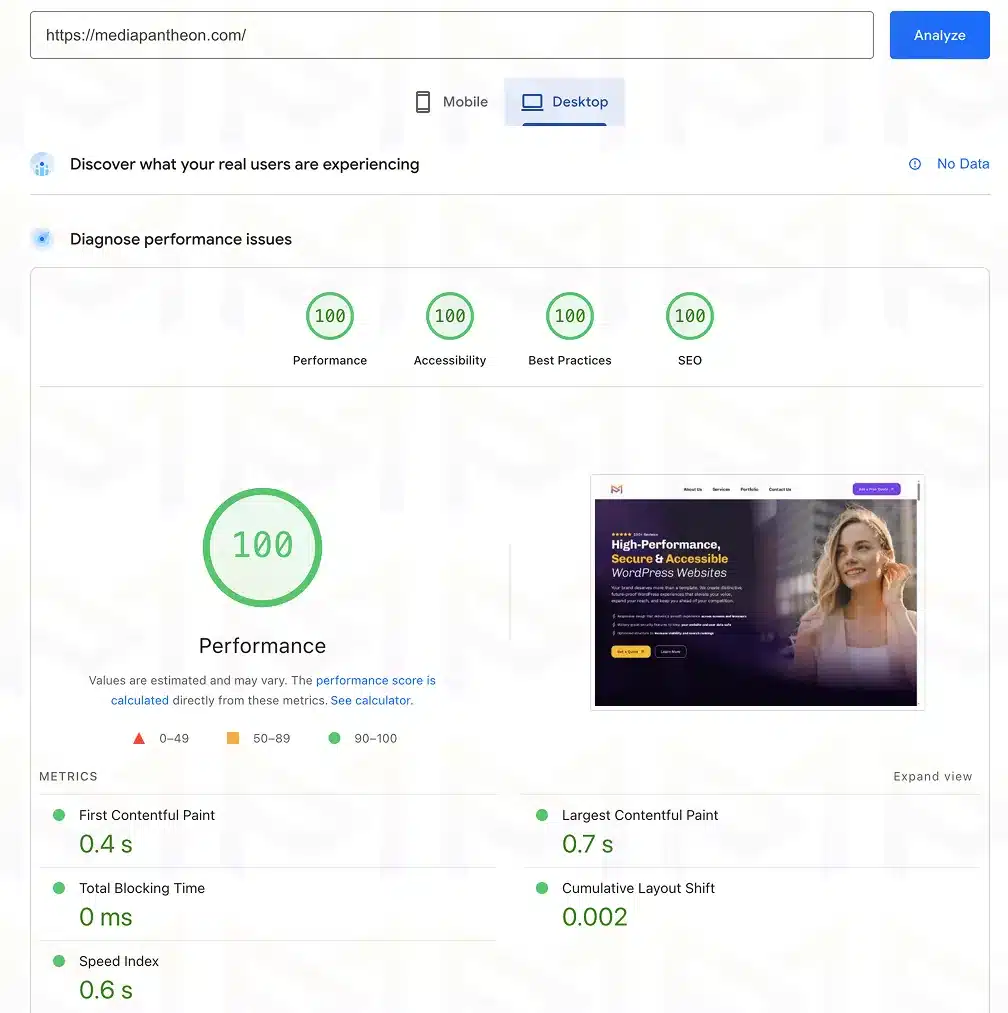Click the 0.7 s value
The image size is (1008, 1013).
point(587,844)
